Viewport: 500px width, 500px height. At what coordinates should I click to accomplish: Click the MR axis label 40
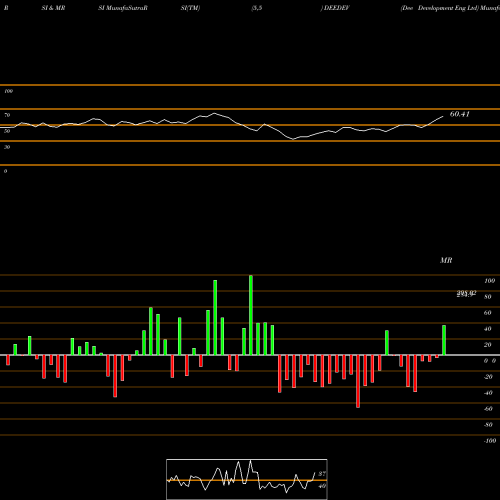coord(488,329)
